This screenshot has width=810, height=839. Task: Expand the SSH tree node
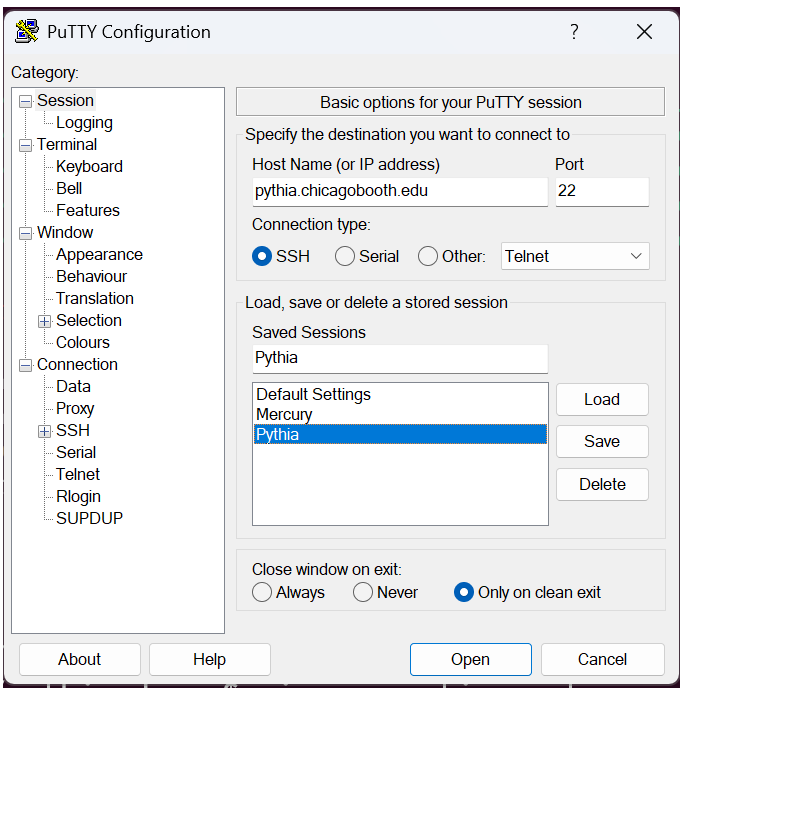pos(44,431)
